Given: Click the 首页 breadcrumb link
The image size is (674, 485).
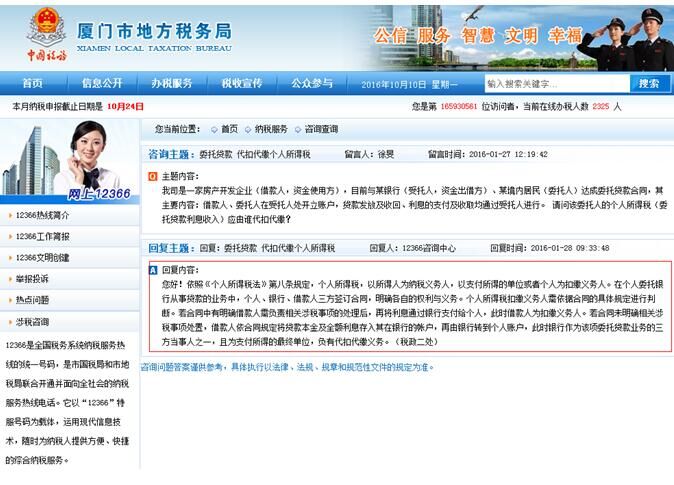Looking at the screenshot, I should [x=230, y=129].
